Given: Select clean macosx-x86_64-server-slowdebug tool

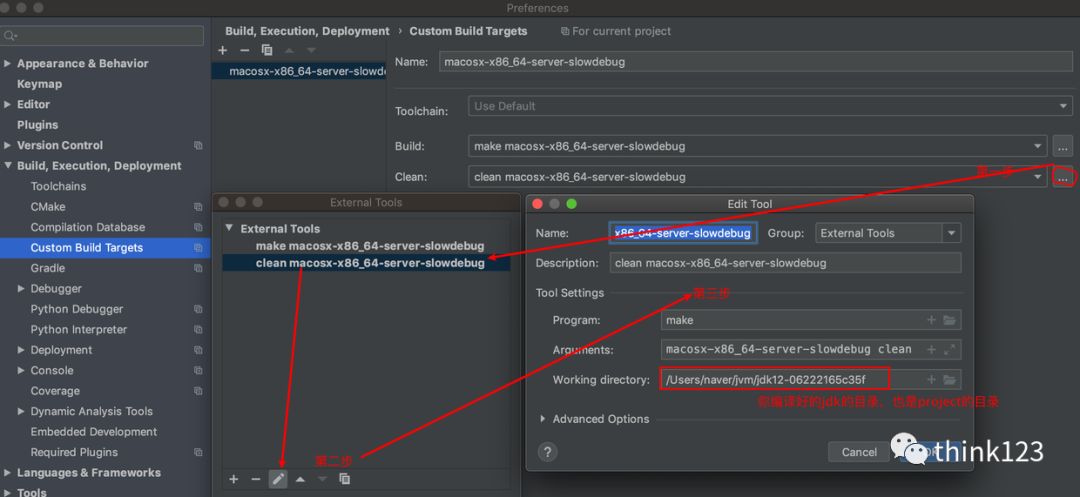Looking at the screenshot, I should click(x=370, y=263).
